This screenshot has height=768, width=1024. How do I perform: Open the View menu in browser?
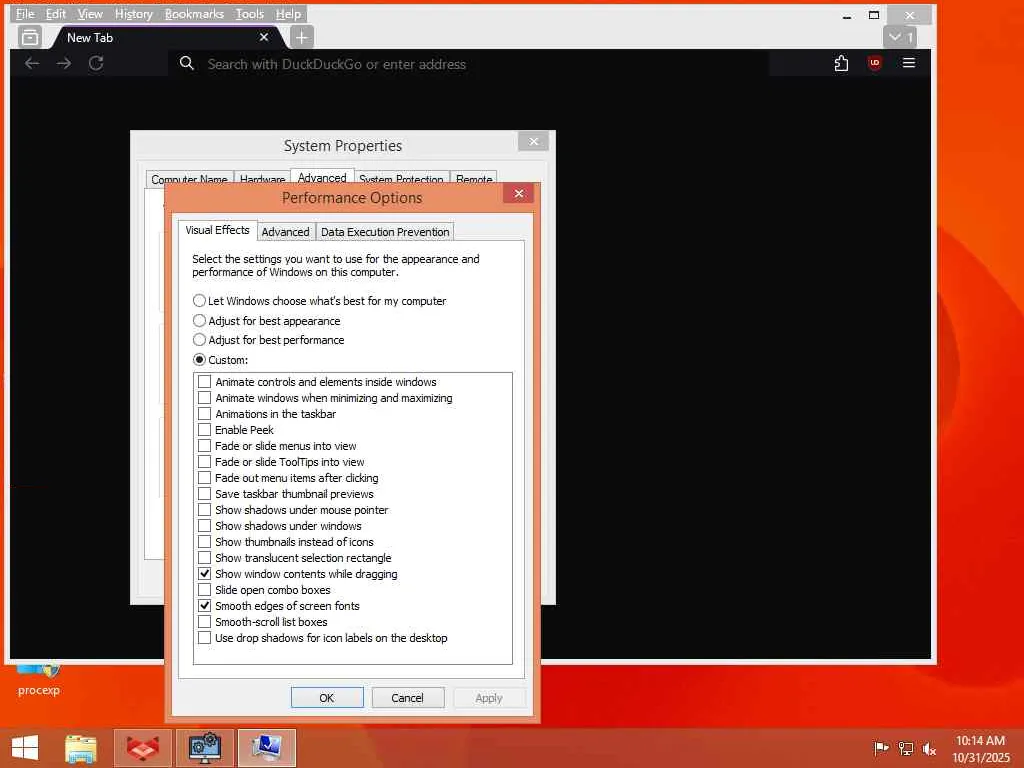(89, 14)
